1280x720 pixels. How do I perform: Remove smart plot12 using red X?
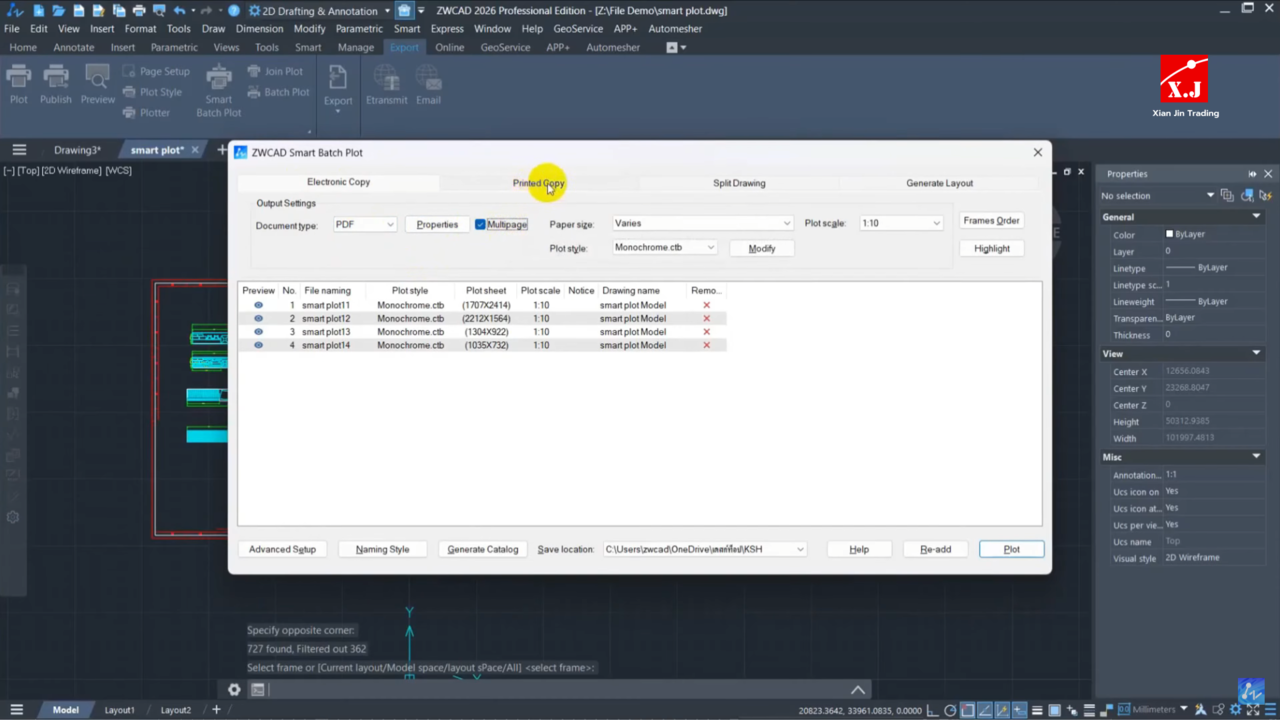(x=706, y=318)
